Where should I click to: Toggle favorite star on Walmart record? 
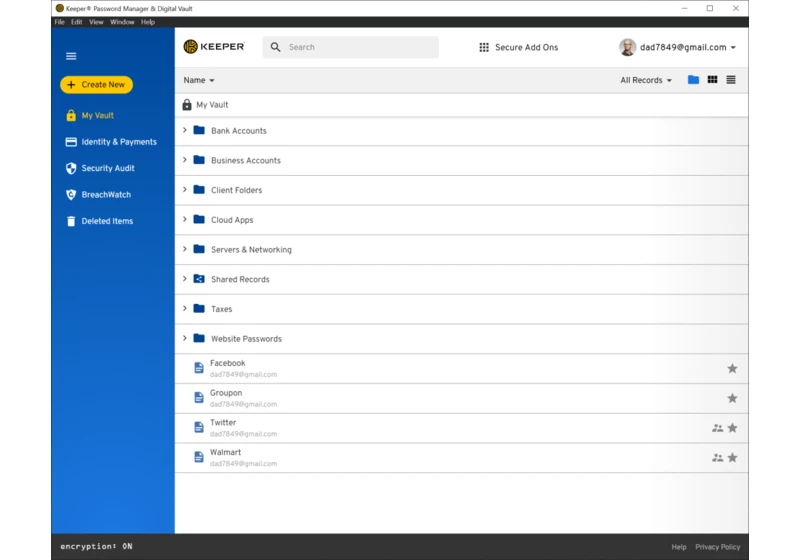732,457
